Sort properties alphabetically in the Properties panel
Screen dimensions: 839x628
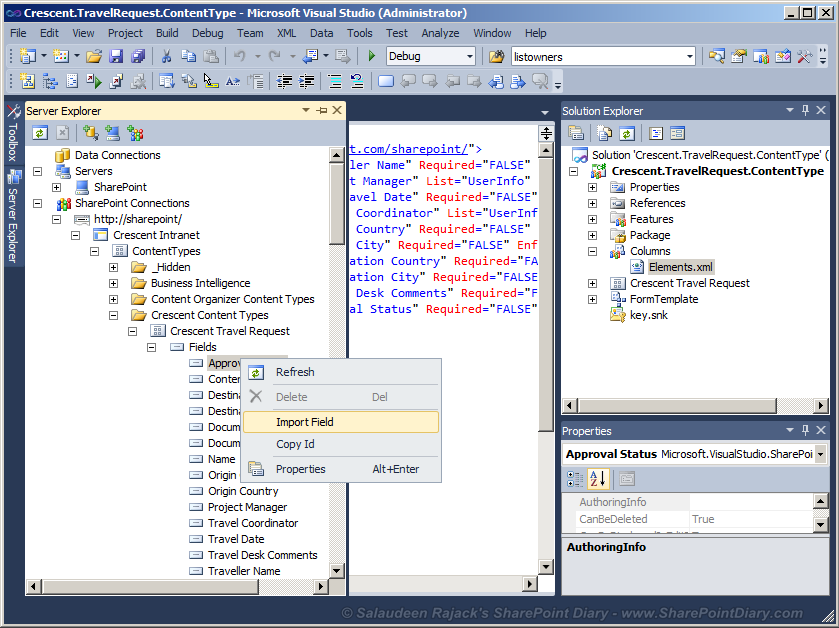598,478
